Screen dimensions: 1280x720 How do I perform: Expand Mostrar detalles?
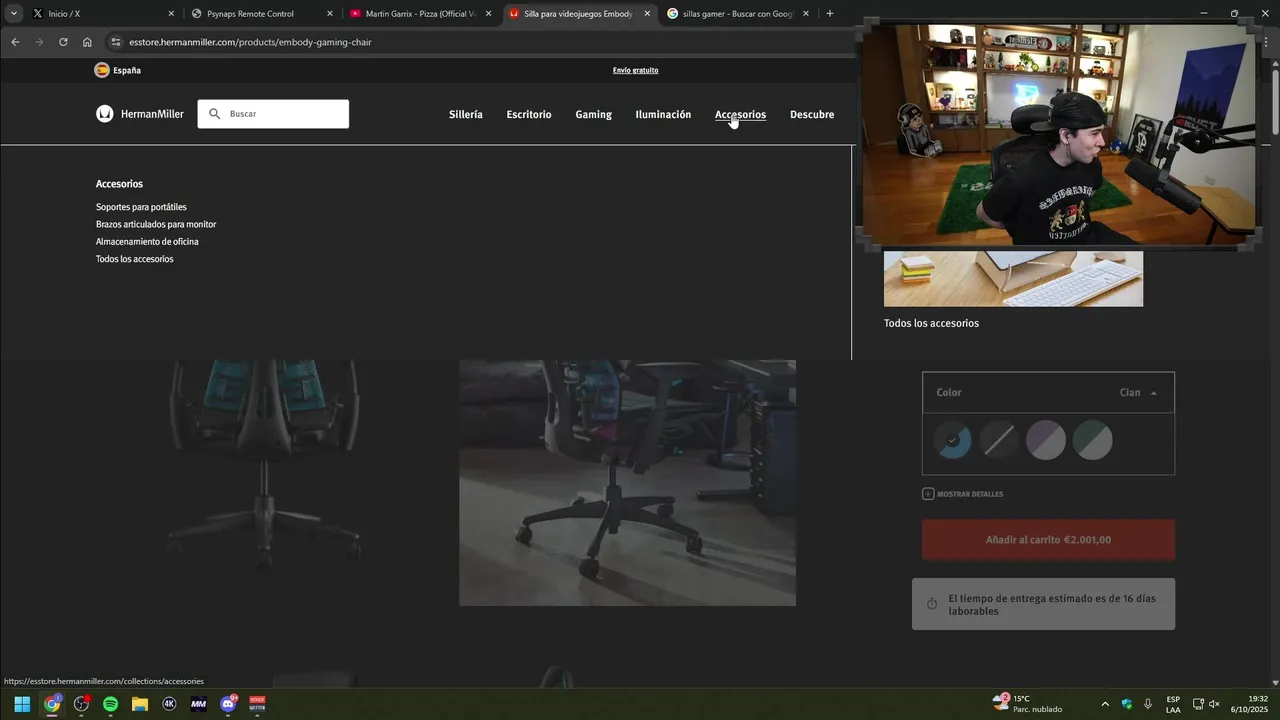click(x=962, y=494)
